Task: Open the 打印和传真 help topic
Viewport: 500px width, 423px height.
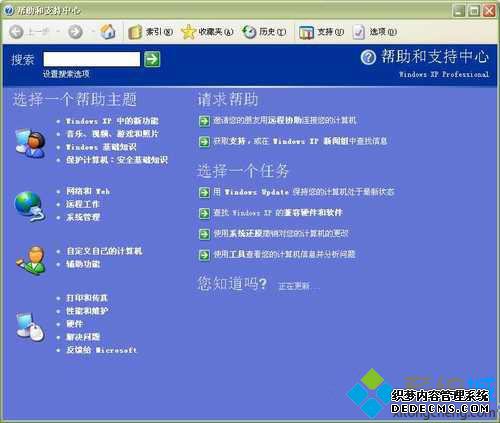Action: point(87,298)
